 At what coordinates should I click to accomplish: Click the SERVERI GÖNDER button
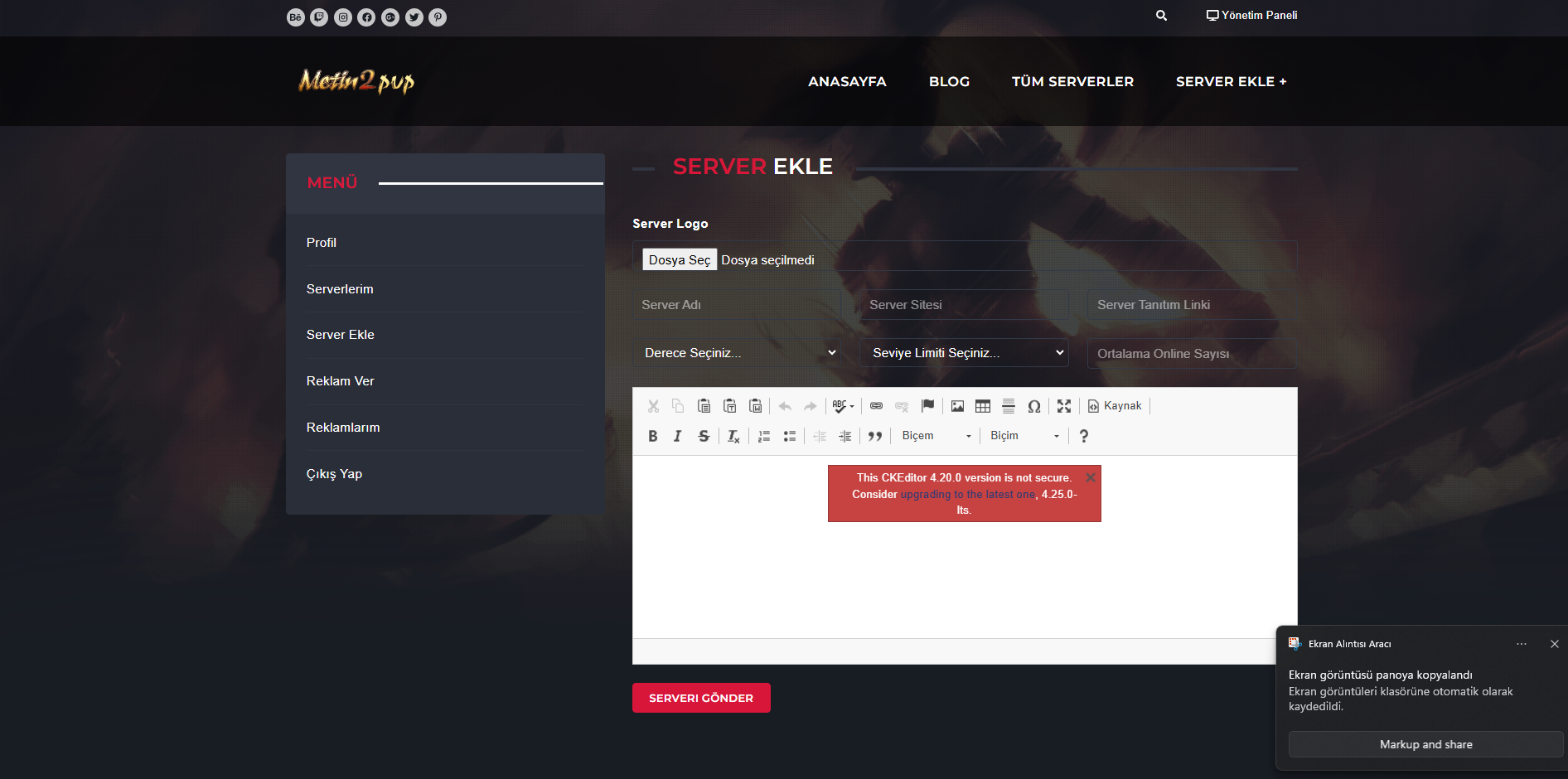pyautogui.click(x=701, y=698)
